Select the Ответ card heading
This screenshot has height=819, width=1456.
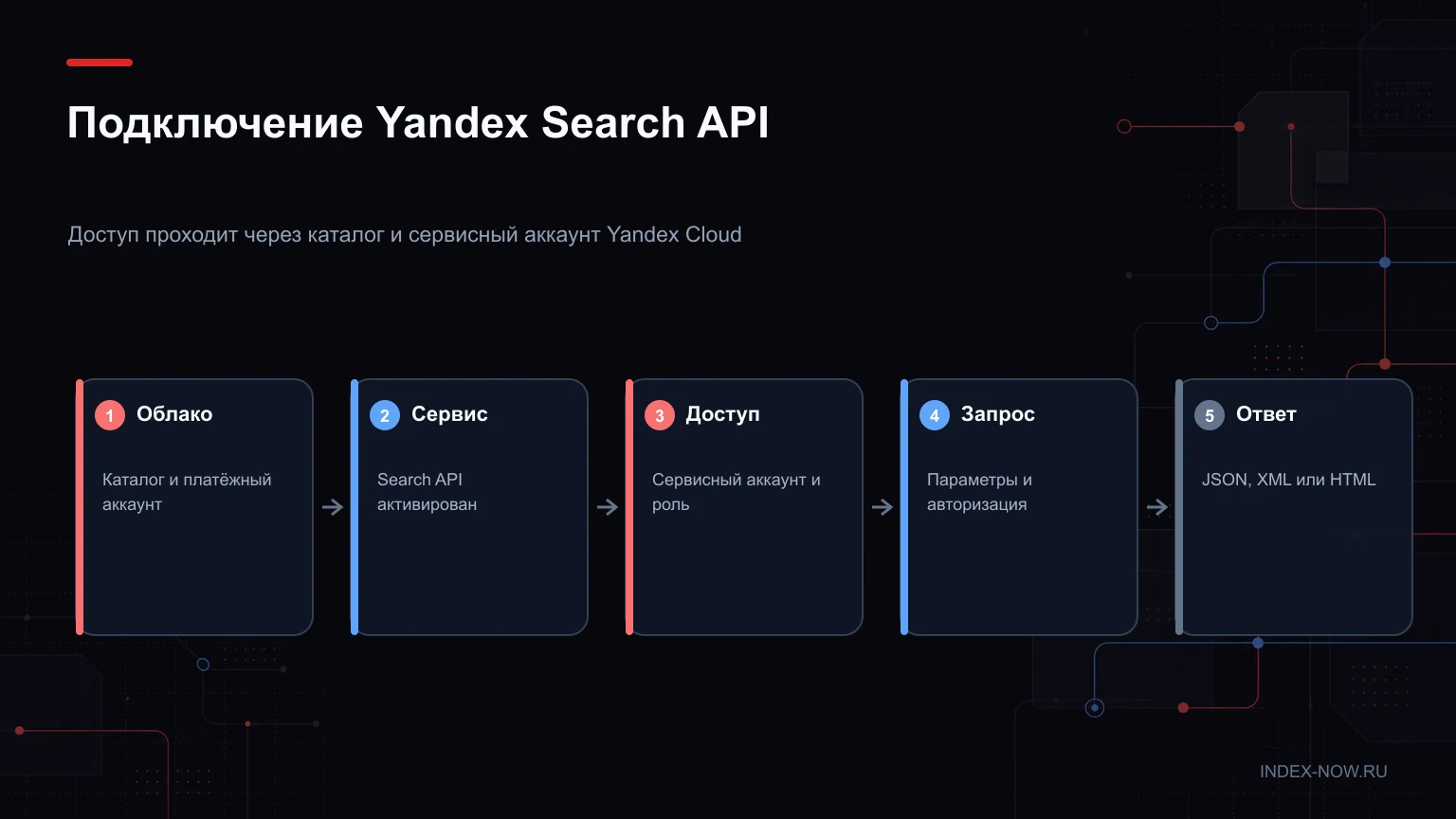click(x=1266, y=414)
